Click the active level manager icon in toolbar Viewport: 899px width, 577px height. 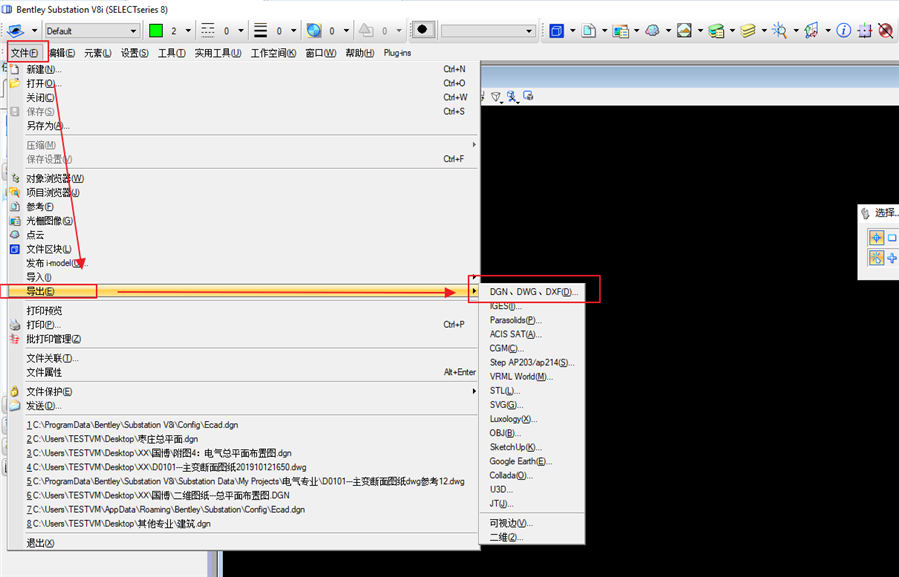click(15, 30)
